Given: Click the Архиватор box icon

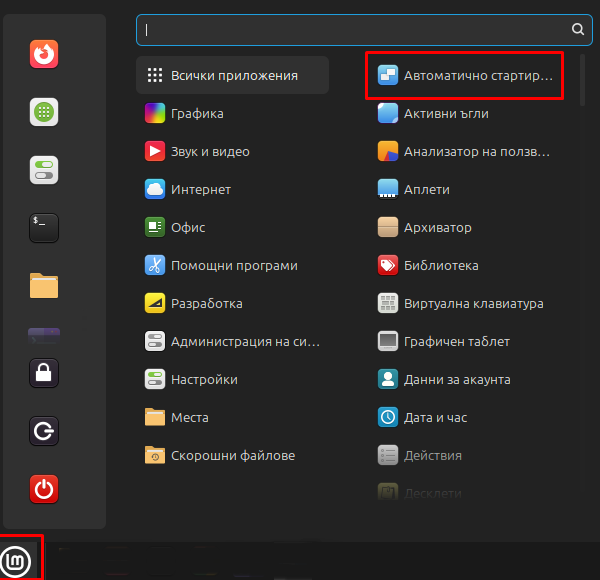Looking at the screenshot, I should pos(388,227).
